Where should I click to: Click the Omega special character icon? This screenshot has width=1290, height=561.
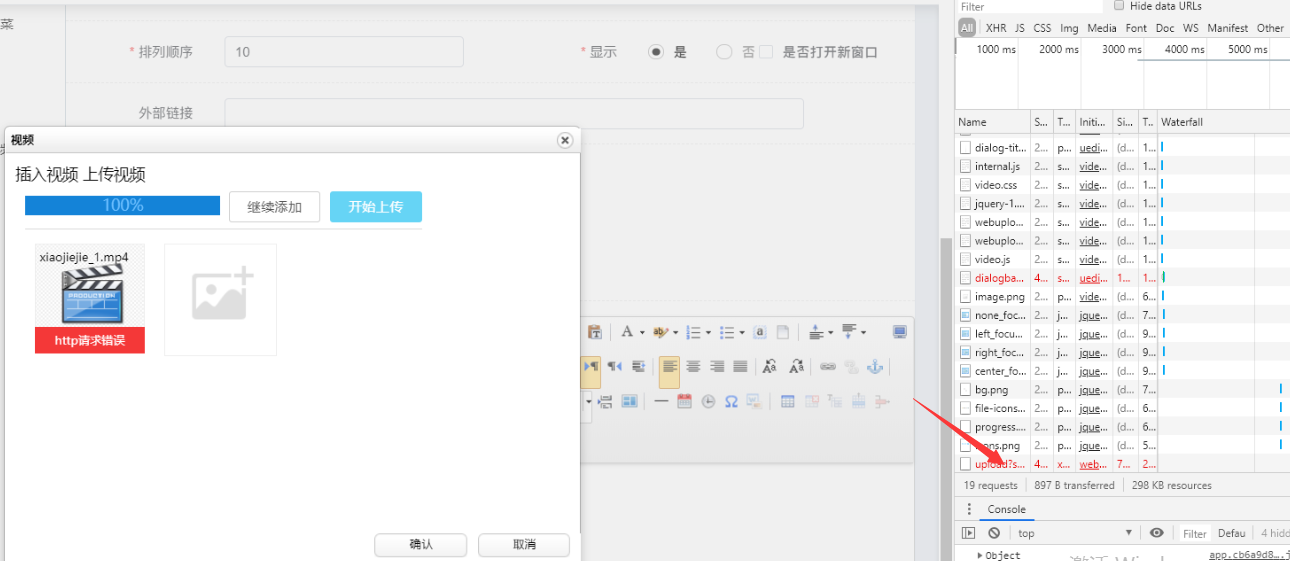coord(731,401)
